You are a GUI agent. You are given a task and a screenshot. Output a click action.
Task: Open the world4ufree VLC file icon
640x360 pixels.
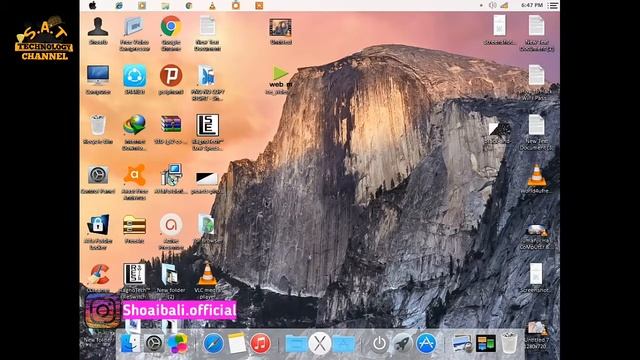[536, 176]
